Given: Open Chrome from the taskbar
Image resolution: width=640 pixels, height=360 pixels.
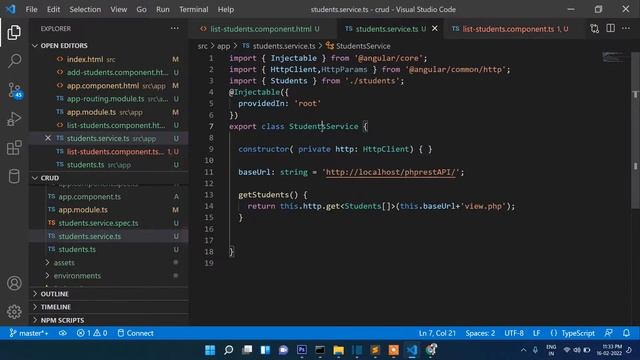Looking at the screenshot, I should click(431, 350).
